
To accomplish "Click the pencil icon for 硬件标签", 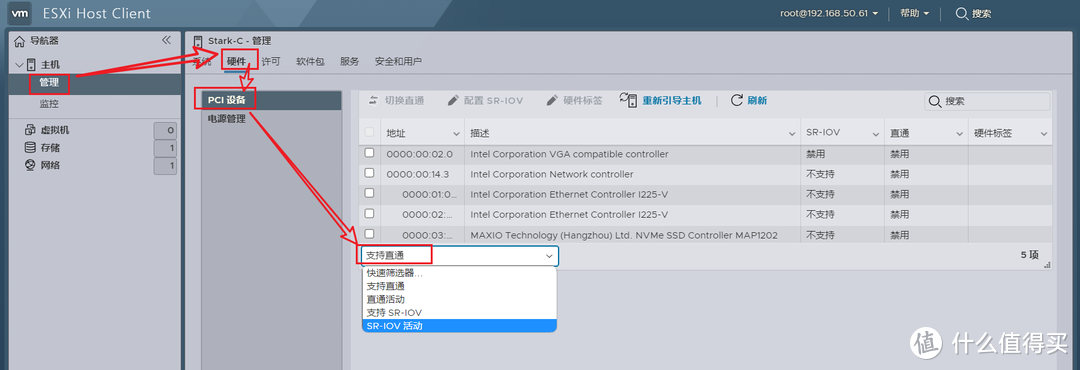I will coord(552,101).
